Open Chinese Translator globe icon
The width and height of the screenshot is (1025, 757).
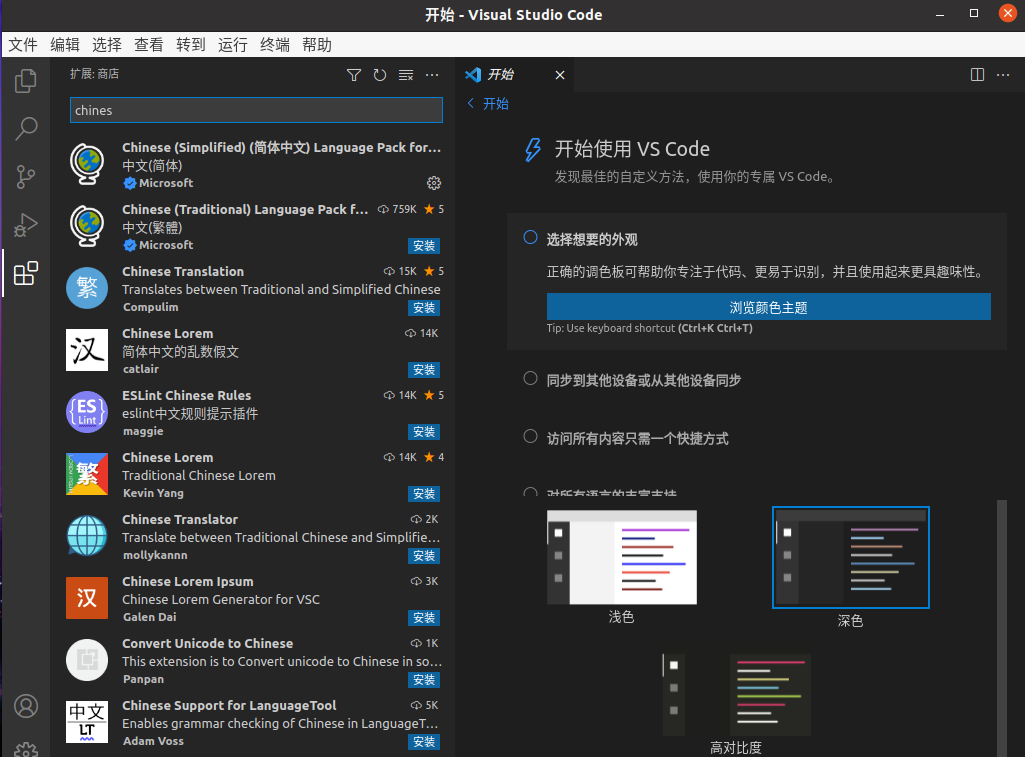(x=87, y=536)
